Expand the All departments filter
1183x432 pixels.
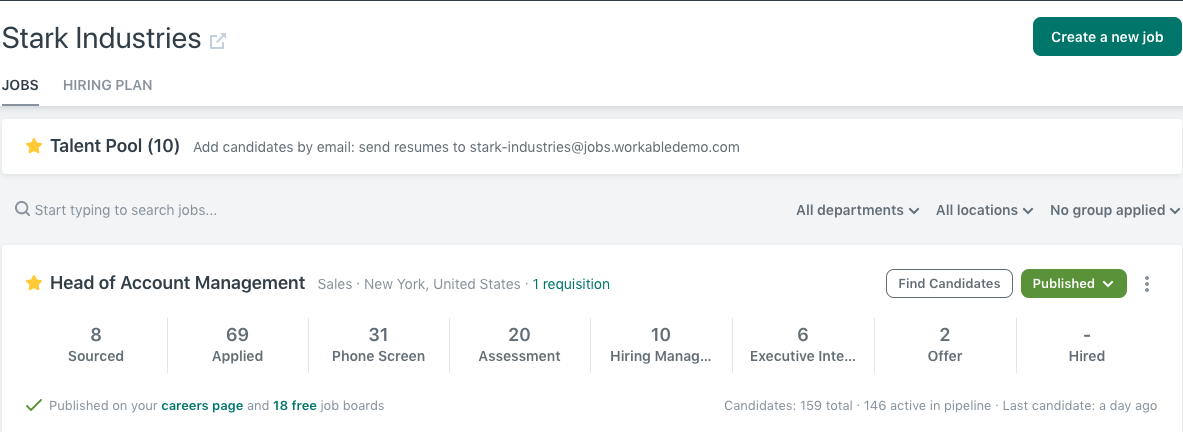click(x=857, y=210)
